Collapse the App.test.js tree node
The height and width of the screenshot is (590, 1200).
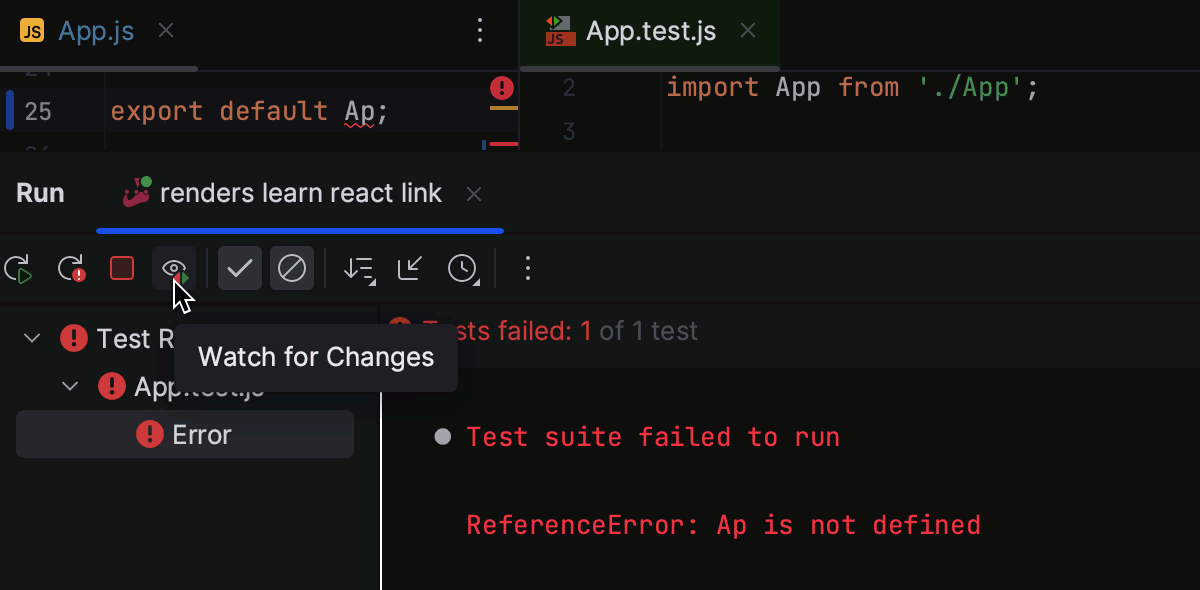point(69,386)
